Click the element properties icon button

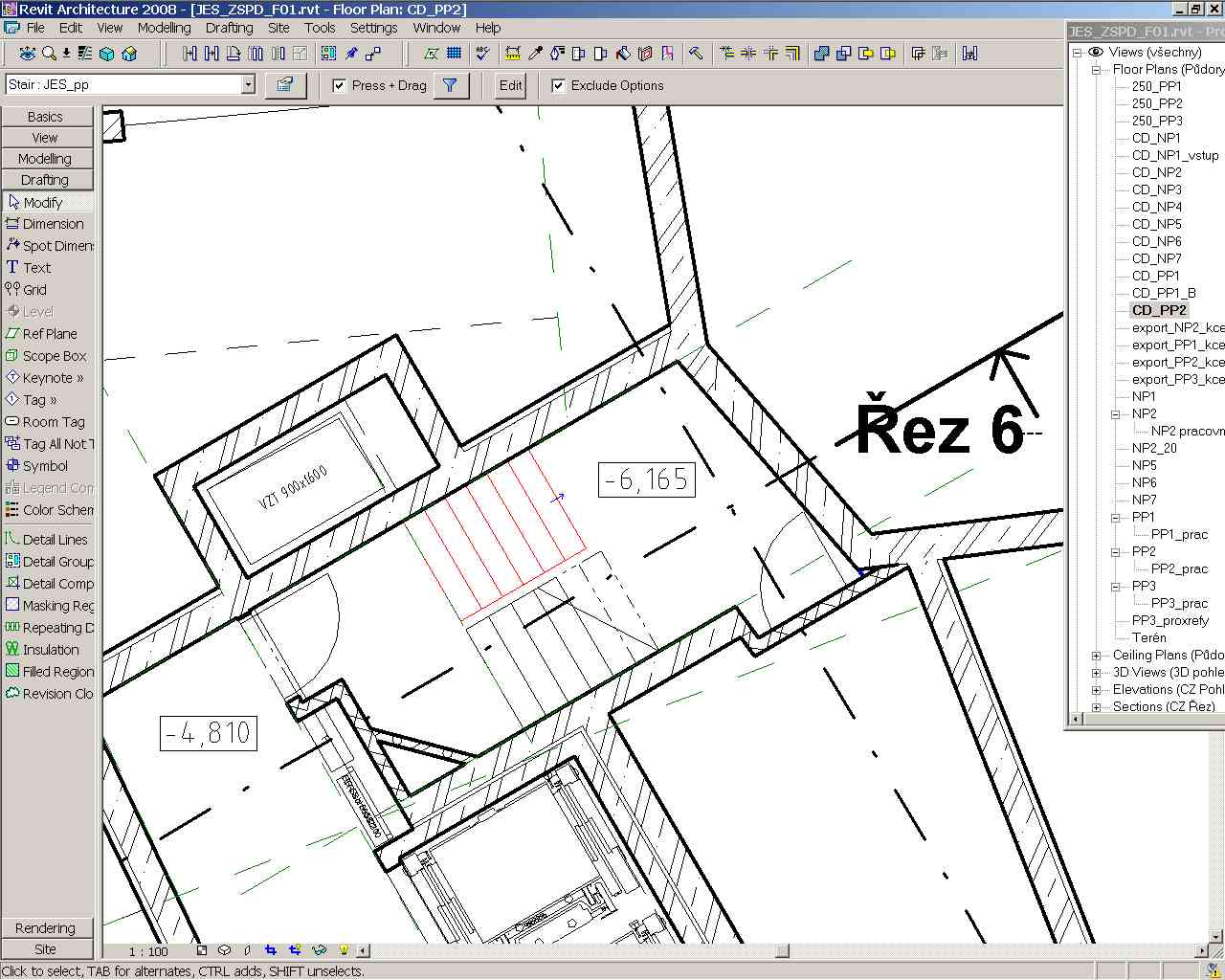point(285,85)
